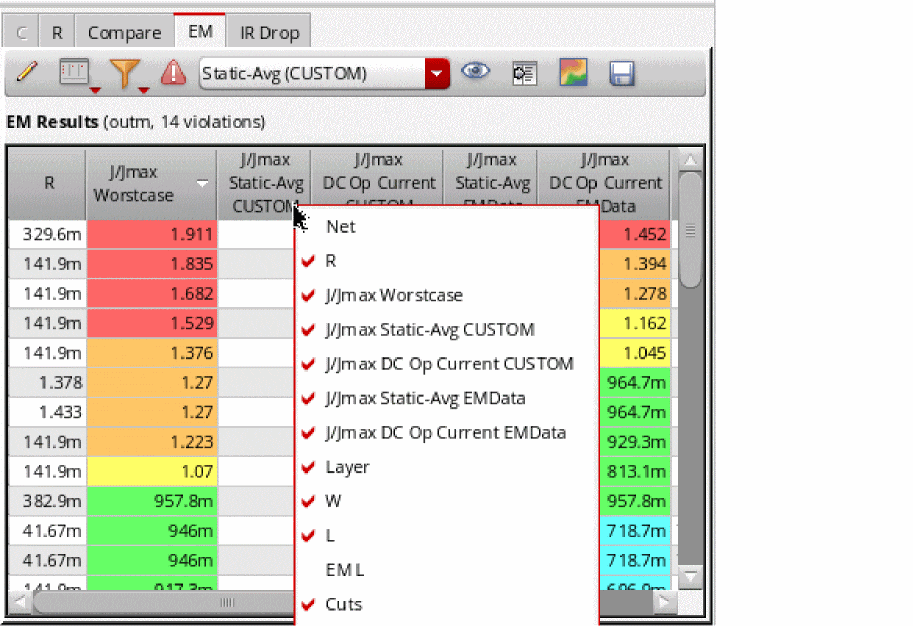Viewport: 913px width, 626px height.
Task: Click the R column header
Action: [x=48, y=184]
